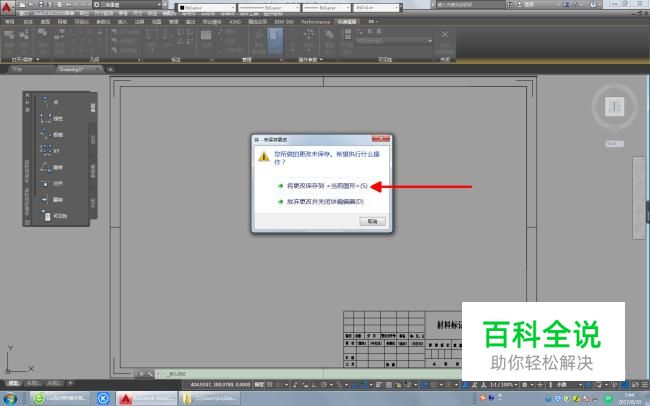Click the Close Block Editor X icon
Viewport: 650px width, 406px height.
coord(445,34)
